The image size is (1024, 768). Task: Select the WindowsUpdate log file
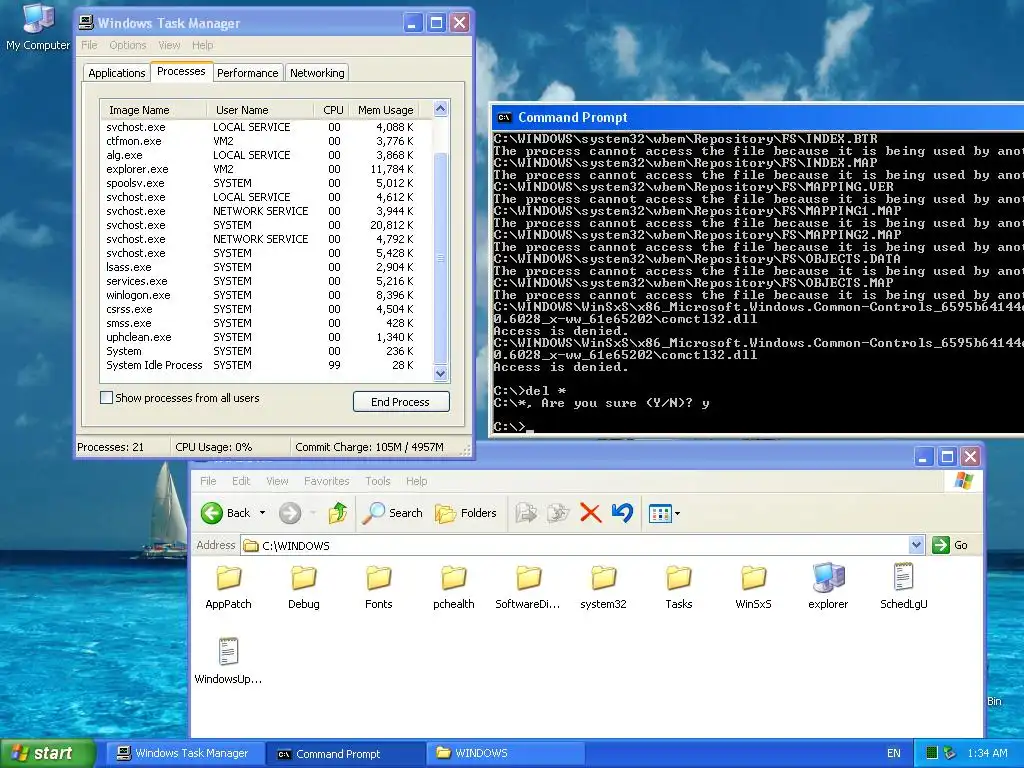tap(228, 661)
